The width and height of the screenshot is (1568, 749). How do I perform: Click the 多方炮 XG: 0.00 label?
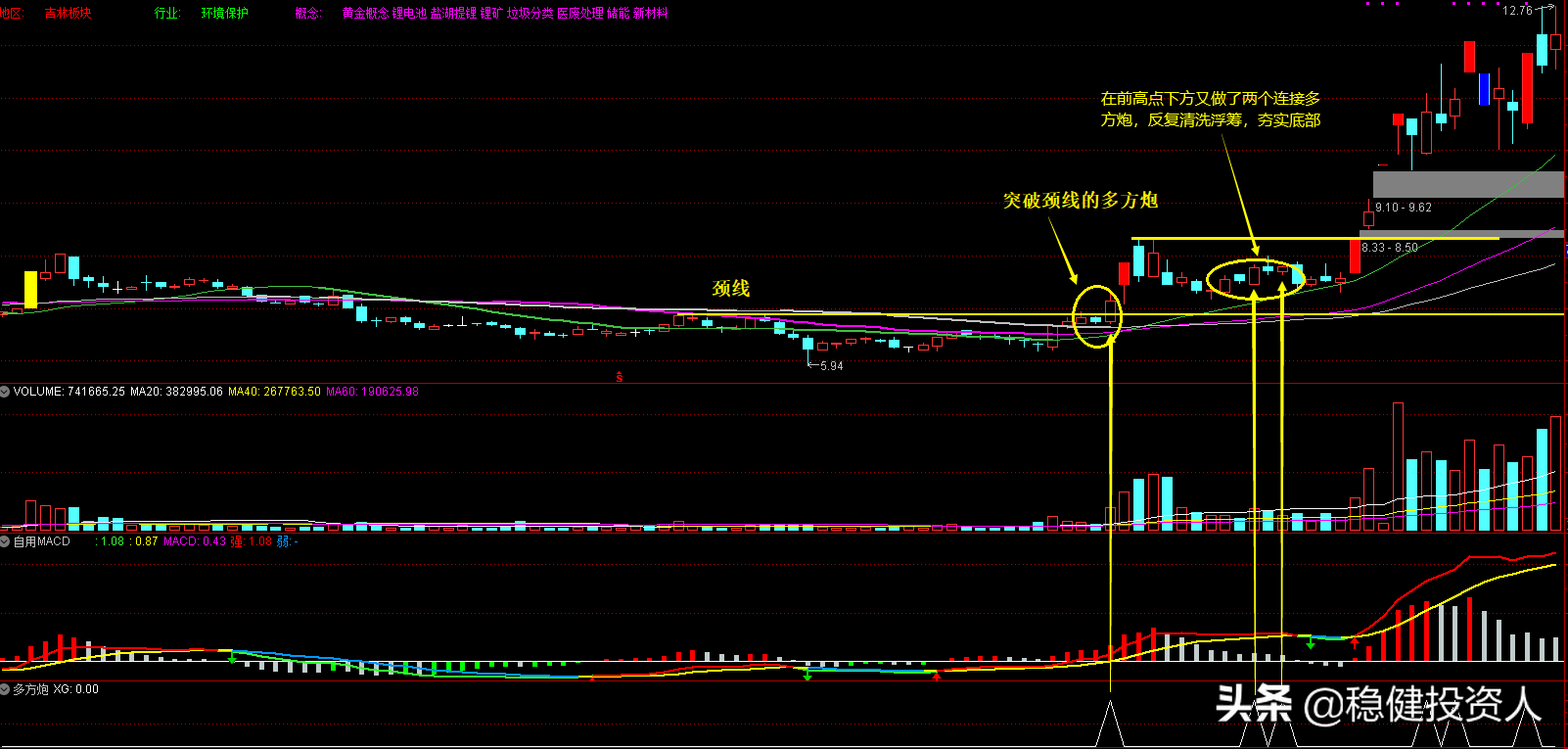(x=56, y=689)
